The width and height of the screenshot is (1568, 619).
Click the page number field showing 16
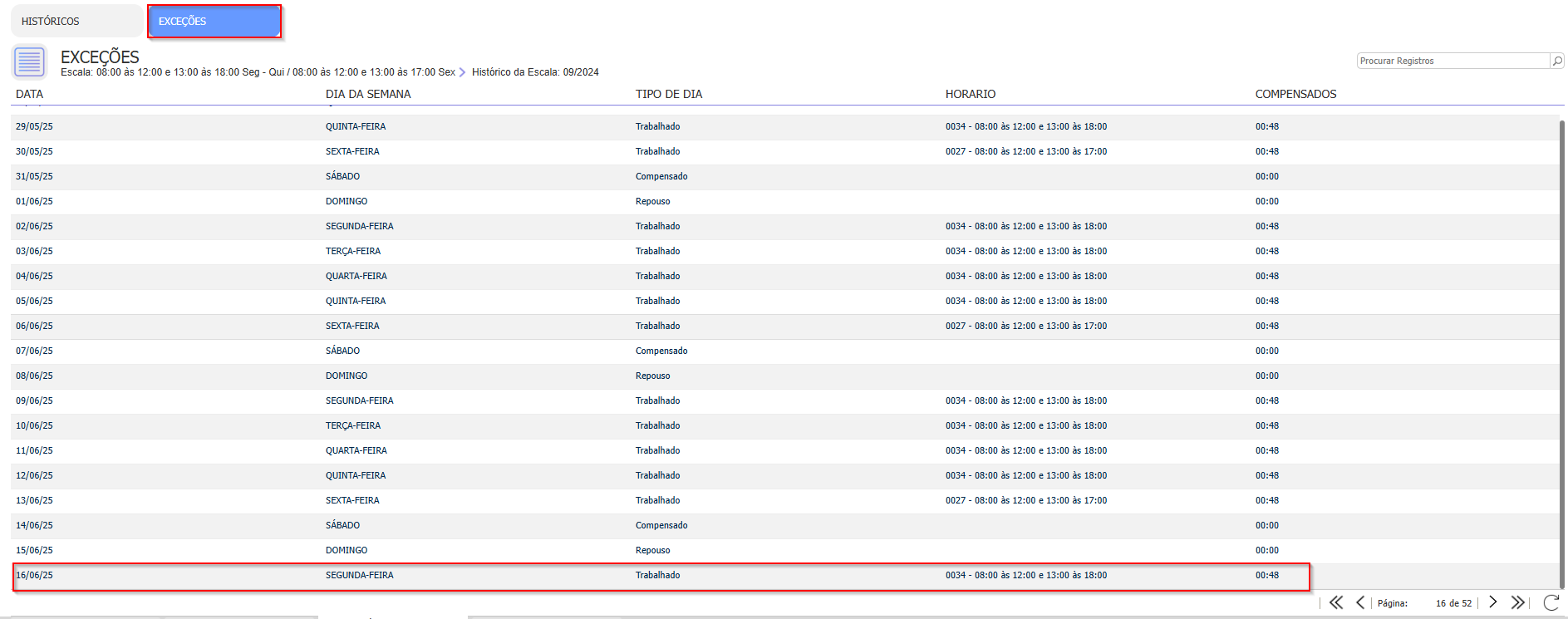[1439, 603]
